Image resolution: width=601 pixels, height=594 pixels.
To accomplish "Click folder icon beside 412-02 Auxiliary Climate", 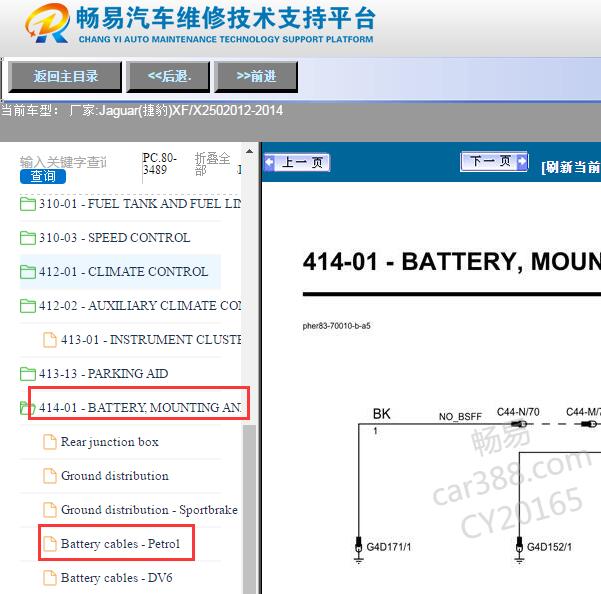I will [x=28, y=306].
